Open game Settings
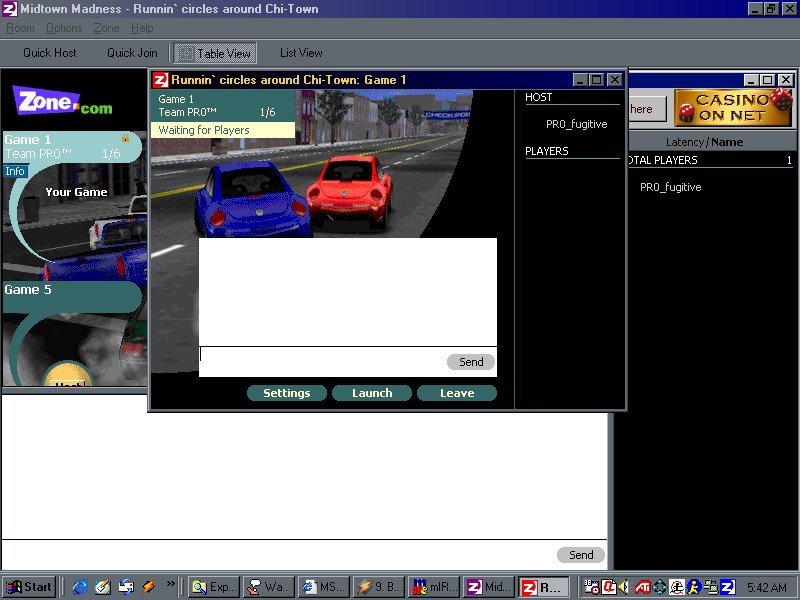The width and height of the screenshot is (800, 600). tap(287, 393)
